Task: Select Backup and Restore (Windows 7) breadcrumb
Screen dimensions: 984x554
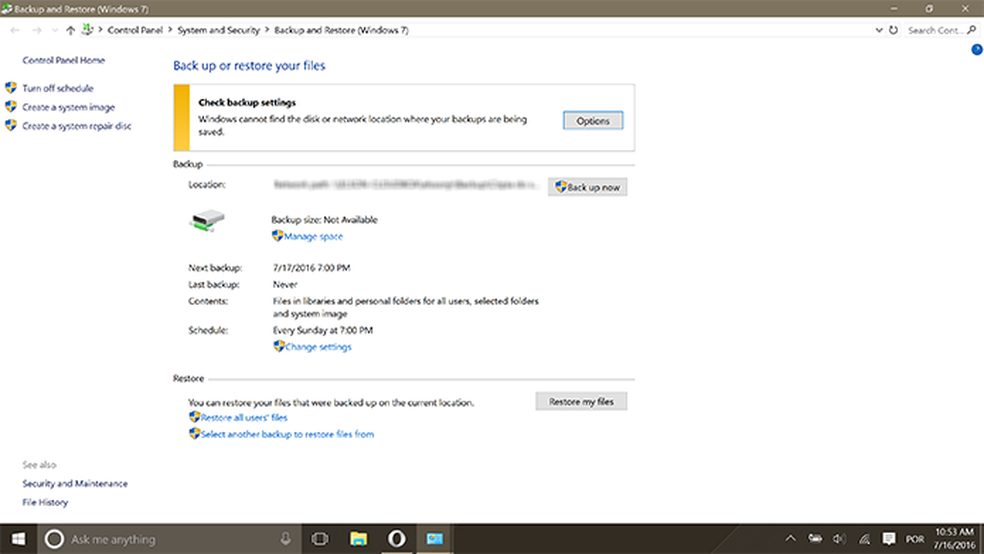Action: (x=341, y=30)
